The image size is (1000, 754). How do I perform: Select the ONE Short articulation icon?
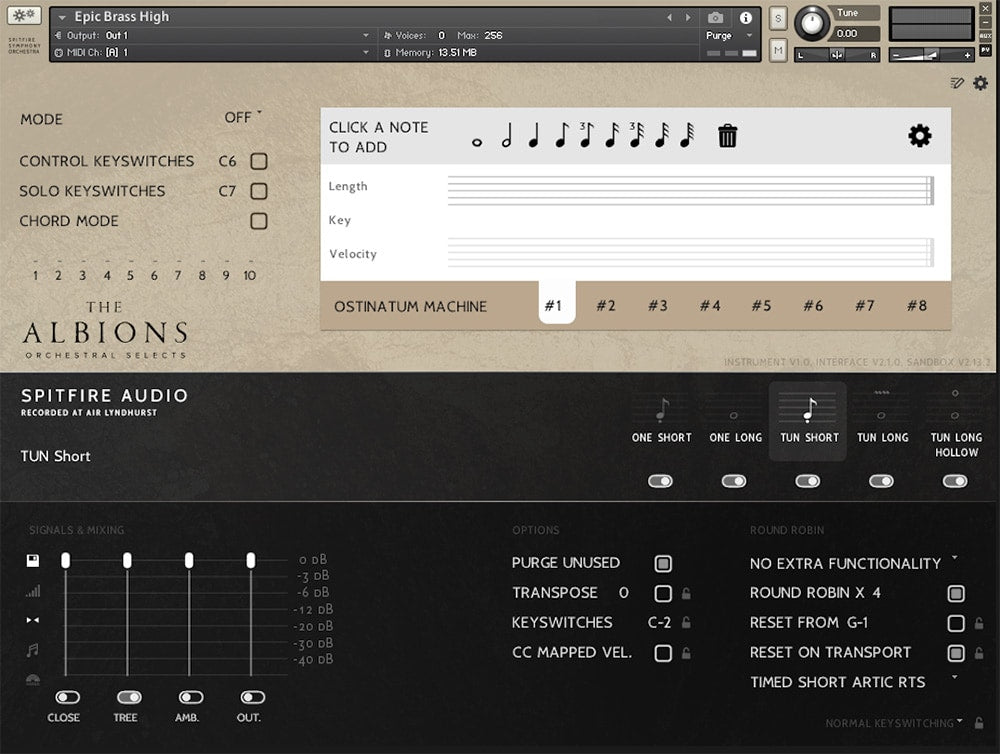click(661, 410)
